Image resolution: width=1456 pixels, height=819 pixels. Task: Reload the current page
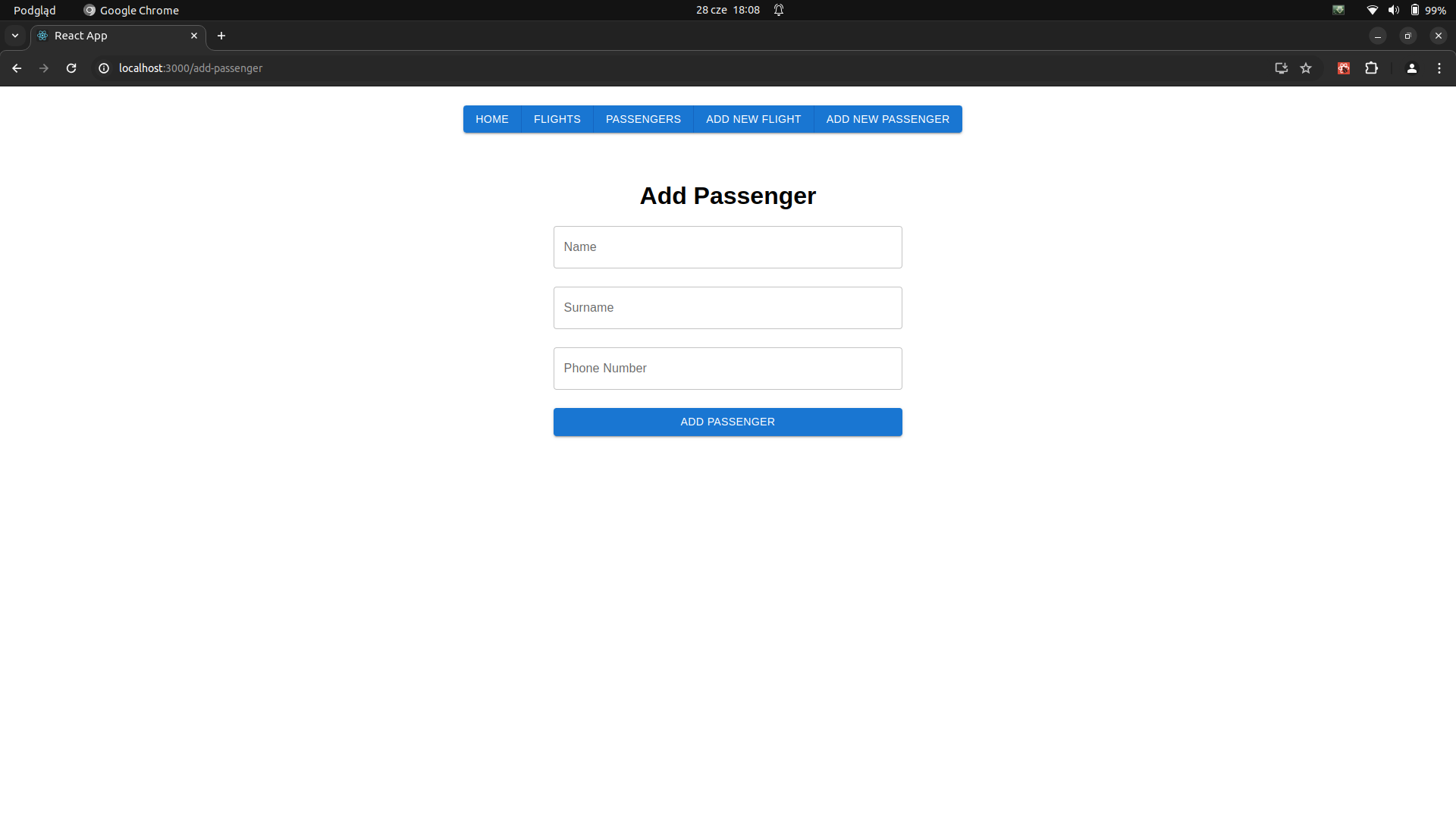click(71, 68)
